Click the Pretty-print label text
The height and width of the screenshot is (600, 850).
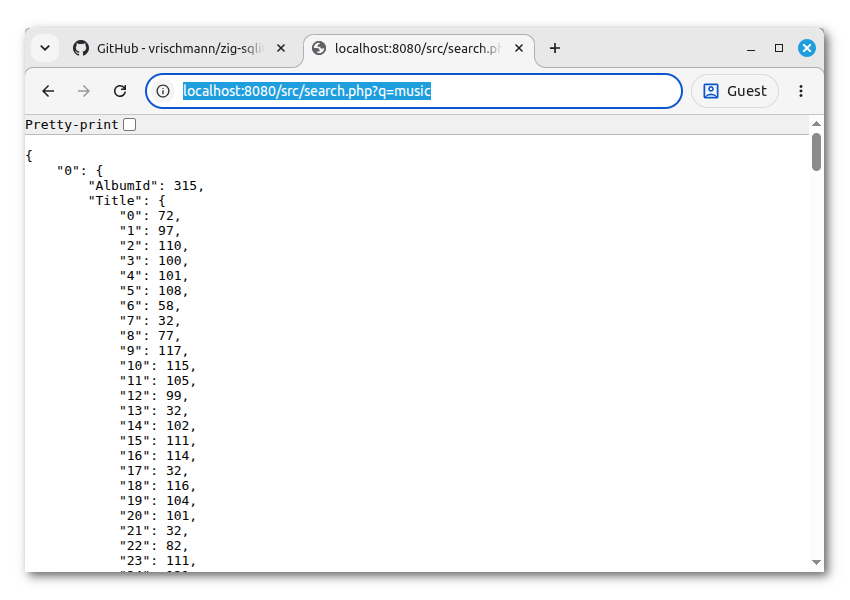[x=72, y=125]
